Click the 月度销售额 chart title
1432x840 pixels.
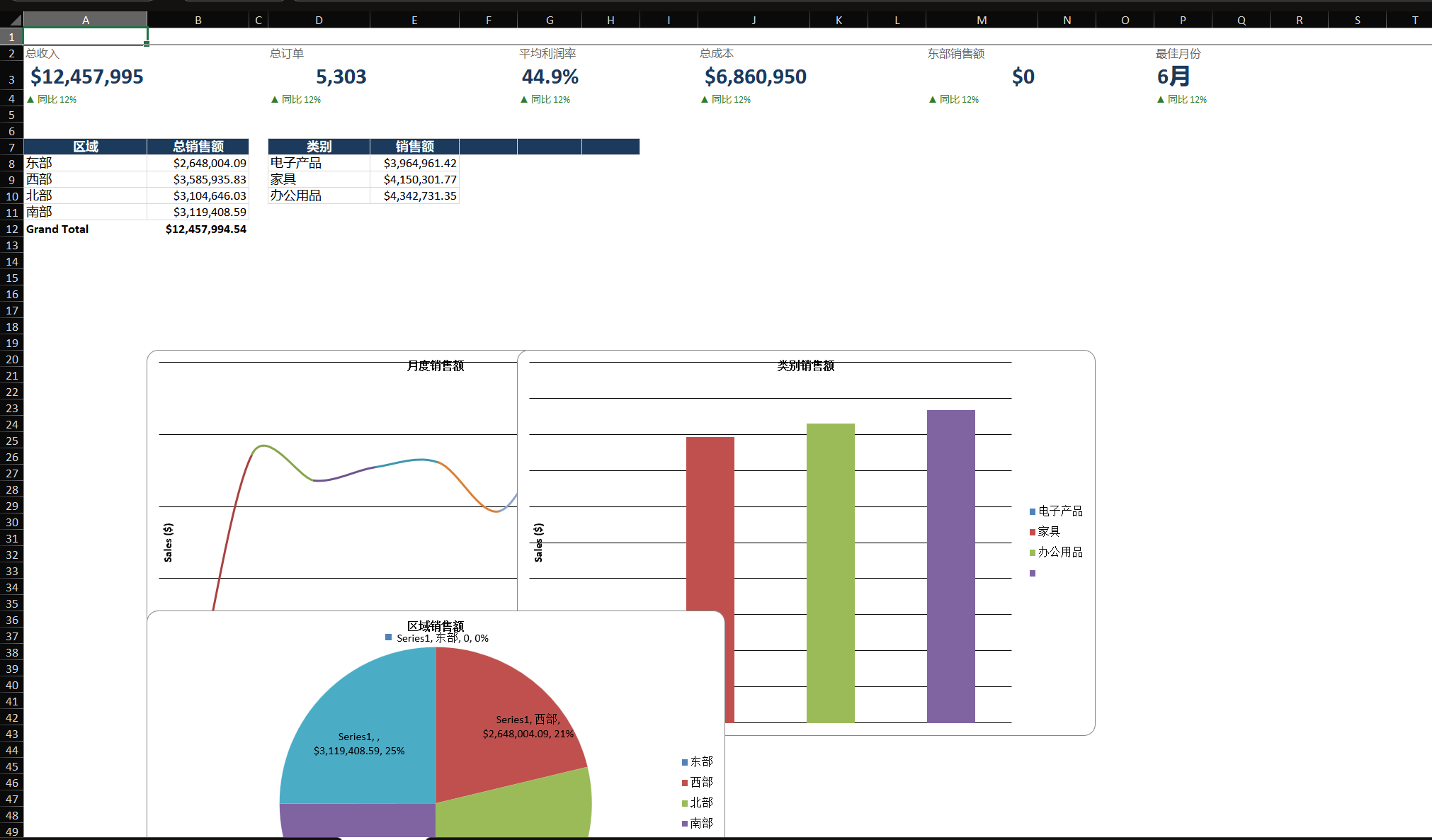(x=435, y=365)
